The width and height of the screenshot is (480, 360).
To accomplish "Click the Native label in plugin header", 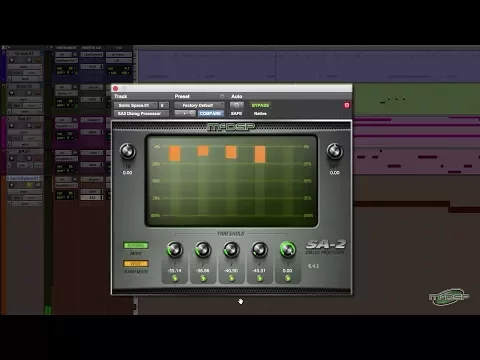I will pyautogui.click(x=260, y=114).
